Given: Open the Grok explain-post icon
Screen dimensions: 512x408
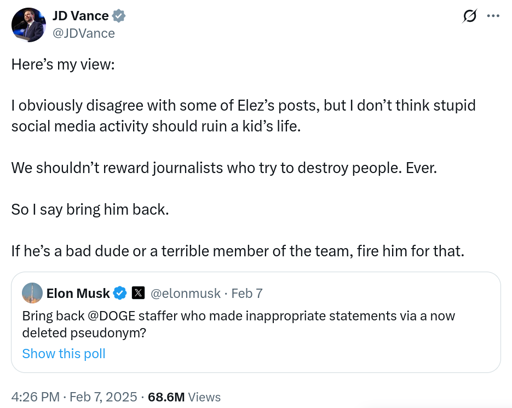Looking at the screenshot, I should pyautogui.click(x=469, y=16).
